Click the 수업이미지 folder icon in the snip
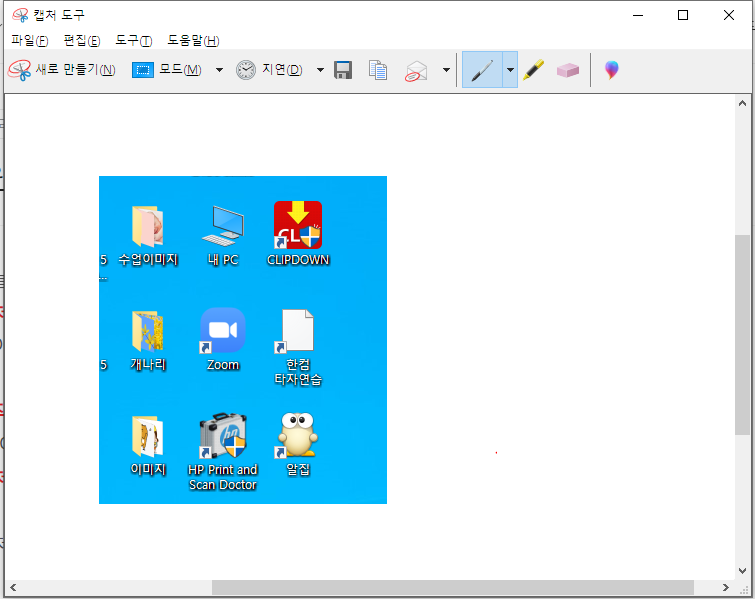The width and height of the screenshot is (755, 599). pos(148,226)
